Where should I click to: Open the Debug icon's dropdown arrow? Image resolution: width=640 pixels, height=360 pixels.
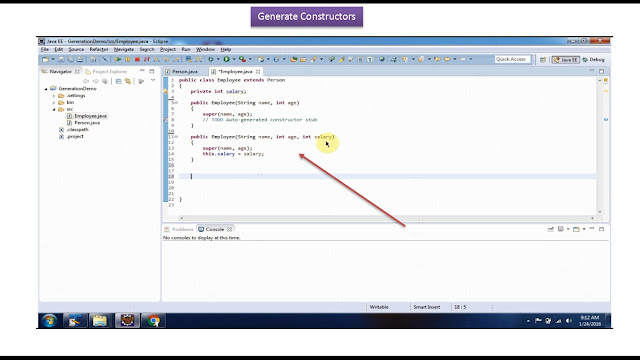coord(218,60)
